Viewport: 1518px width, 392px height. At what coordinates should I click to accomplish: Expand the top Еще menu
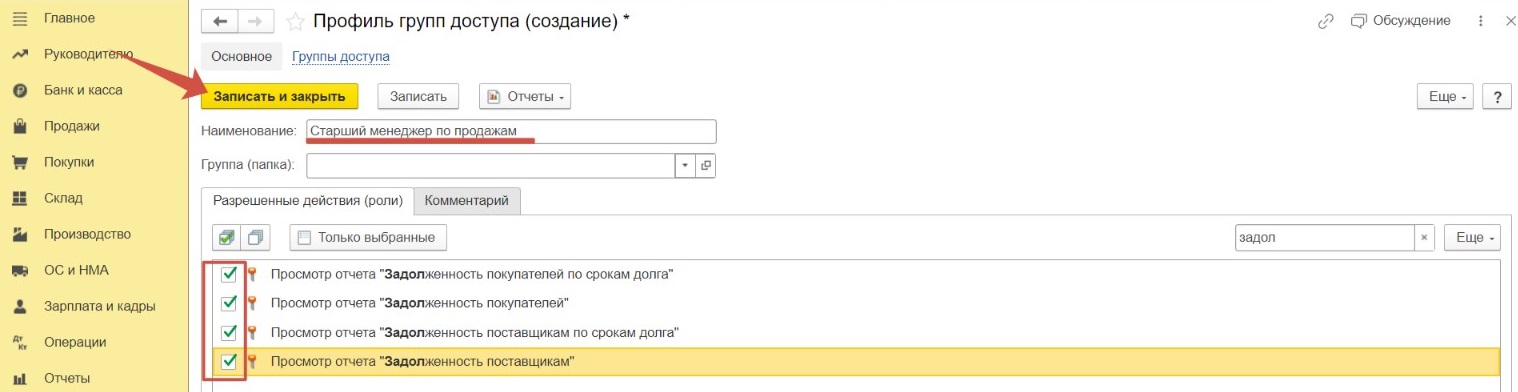(x=1446, y=97)
